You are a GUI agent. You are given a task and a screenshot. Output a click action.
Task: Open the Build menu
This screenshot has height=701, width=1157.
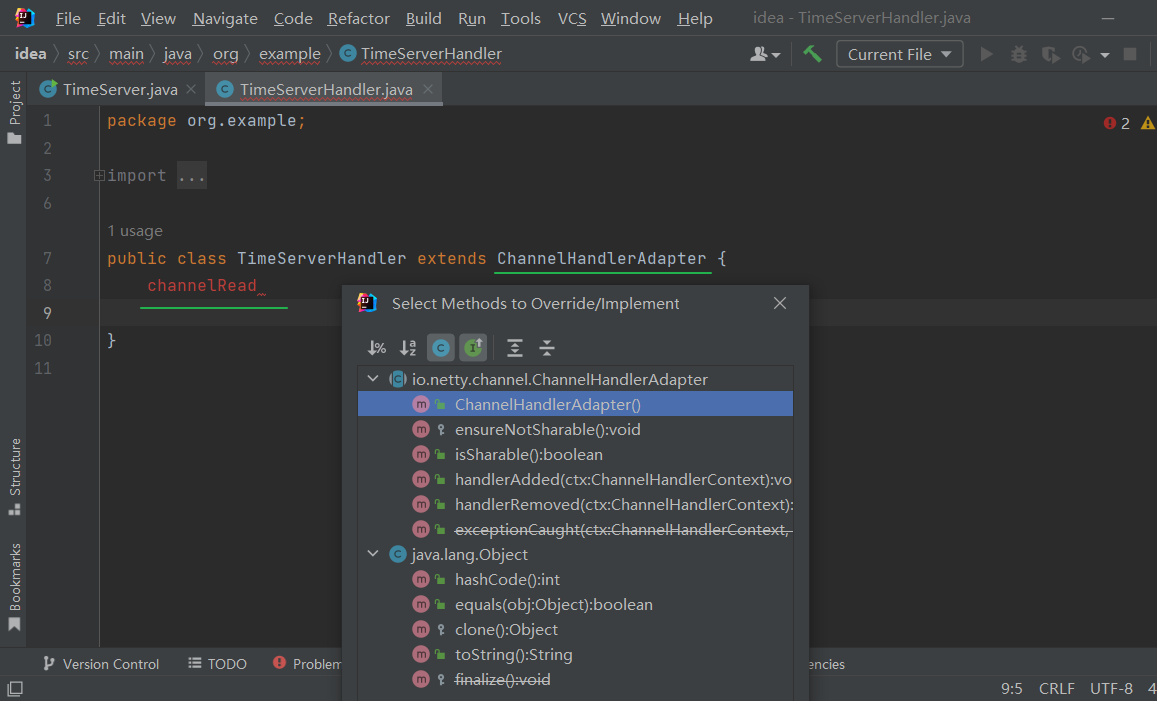tap(424, 18)
